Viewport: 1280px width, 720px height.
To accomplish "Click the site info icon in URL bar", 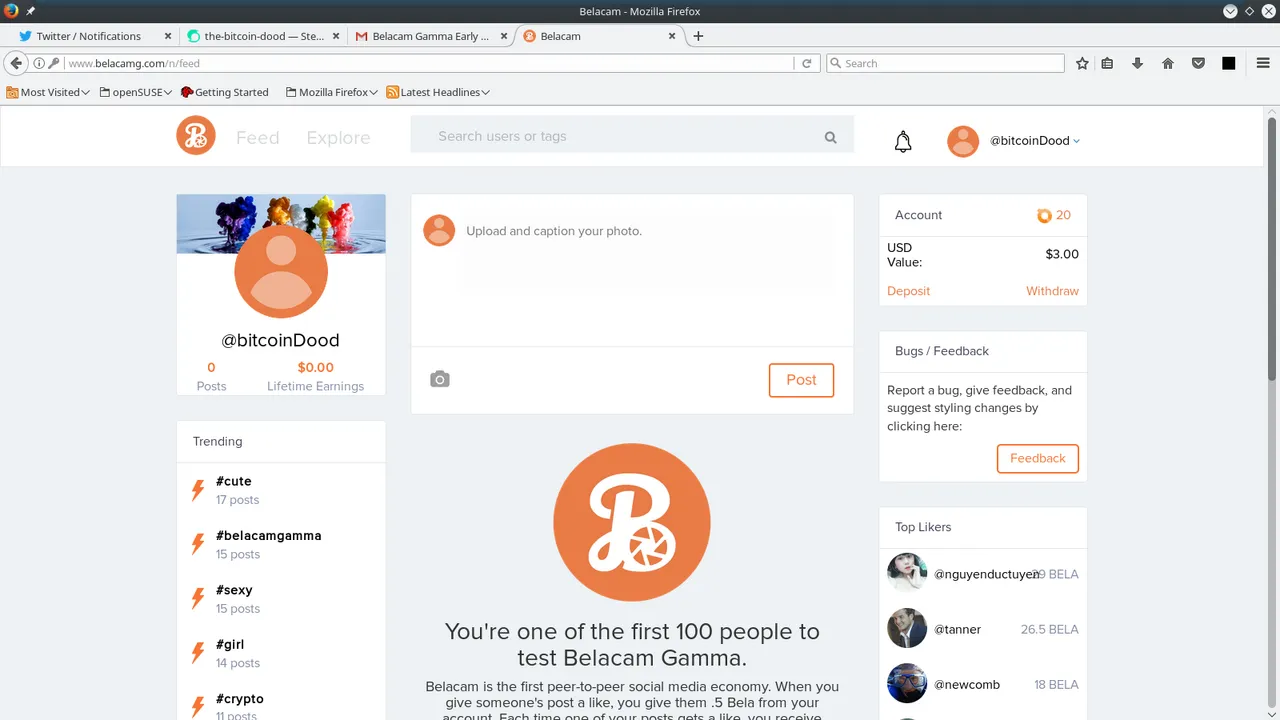I will pos(39,63).
